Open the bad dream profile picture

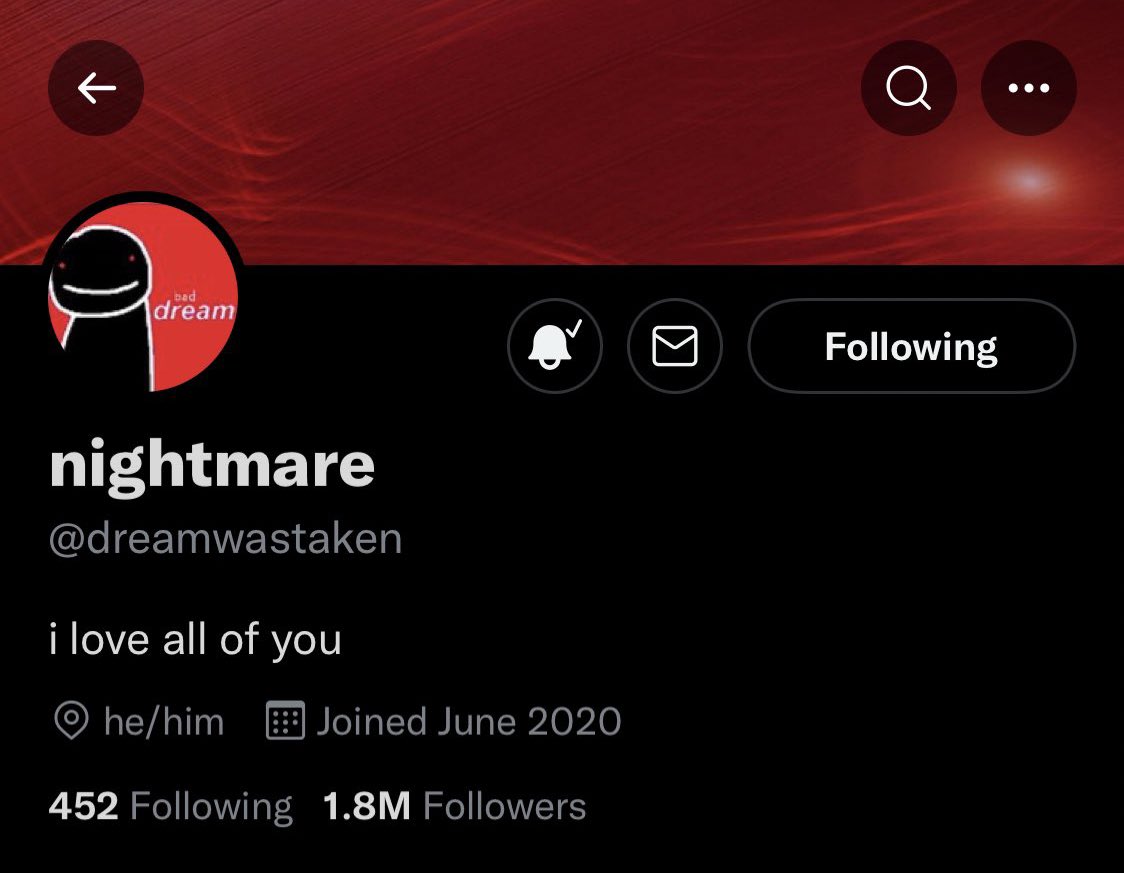pos(143,294)
